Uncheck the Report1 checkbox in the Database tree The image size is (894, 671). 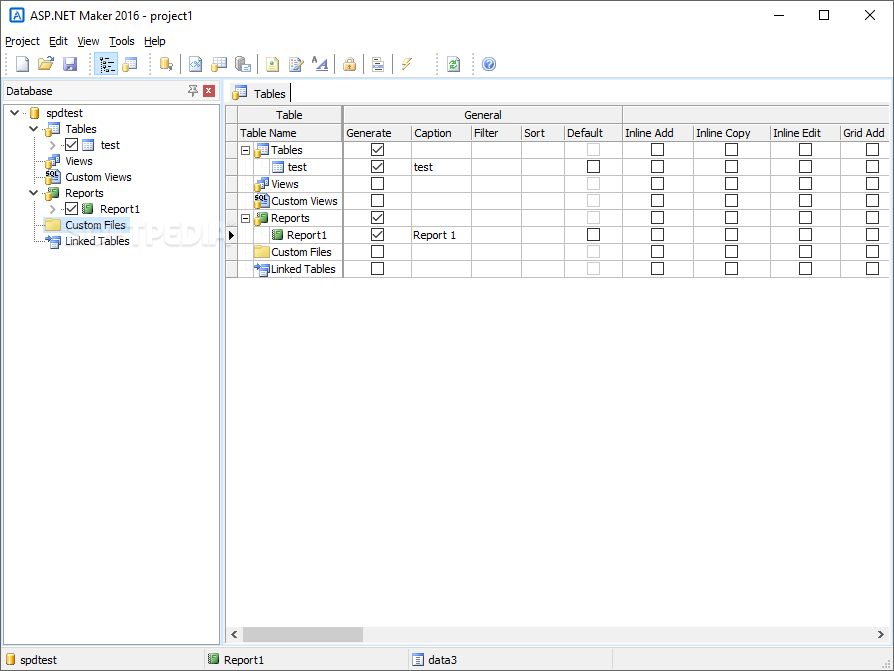pos(71,209)
